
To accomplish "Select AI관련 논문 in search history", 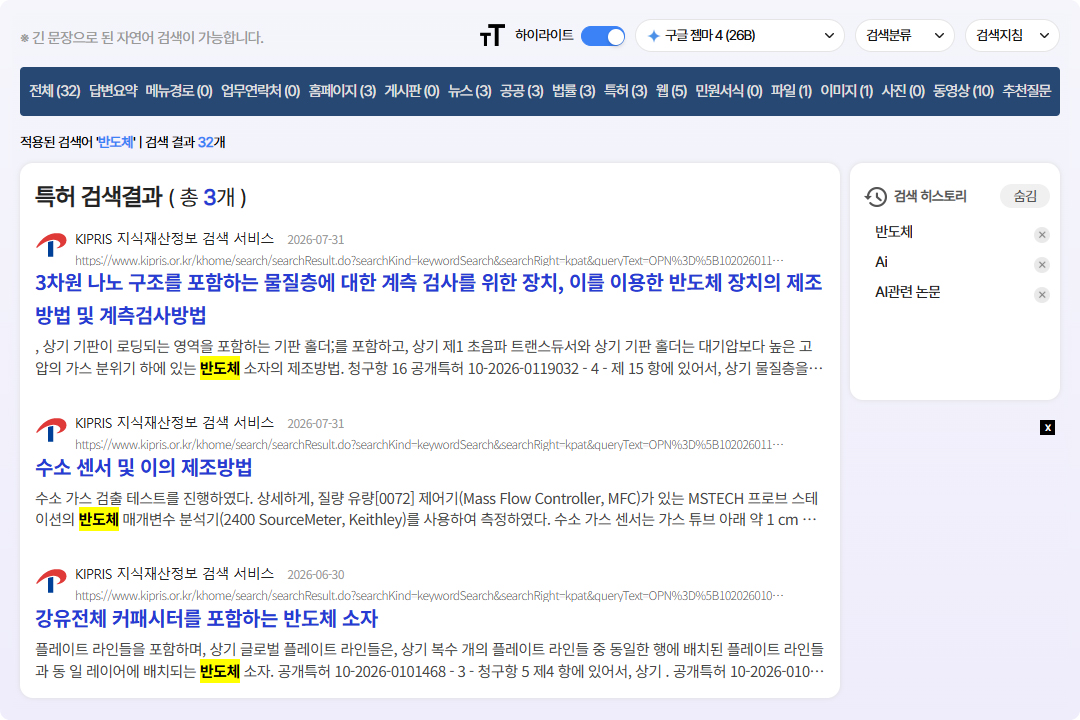I will click(x=908, y=292).
